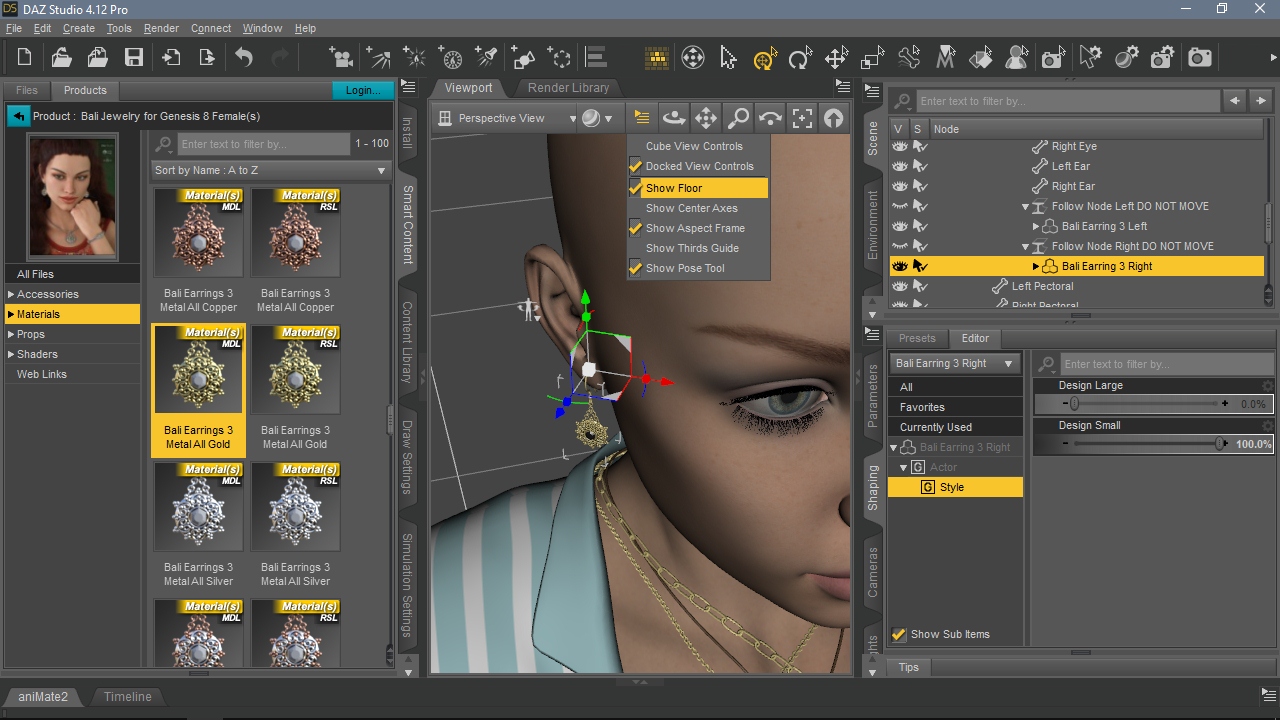Click the Render camera icon in toolbar
Image resolution: width=1280 pixels, height=720 pixels.
pyautogui.click(x=1200, y=58)
